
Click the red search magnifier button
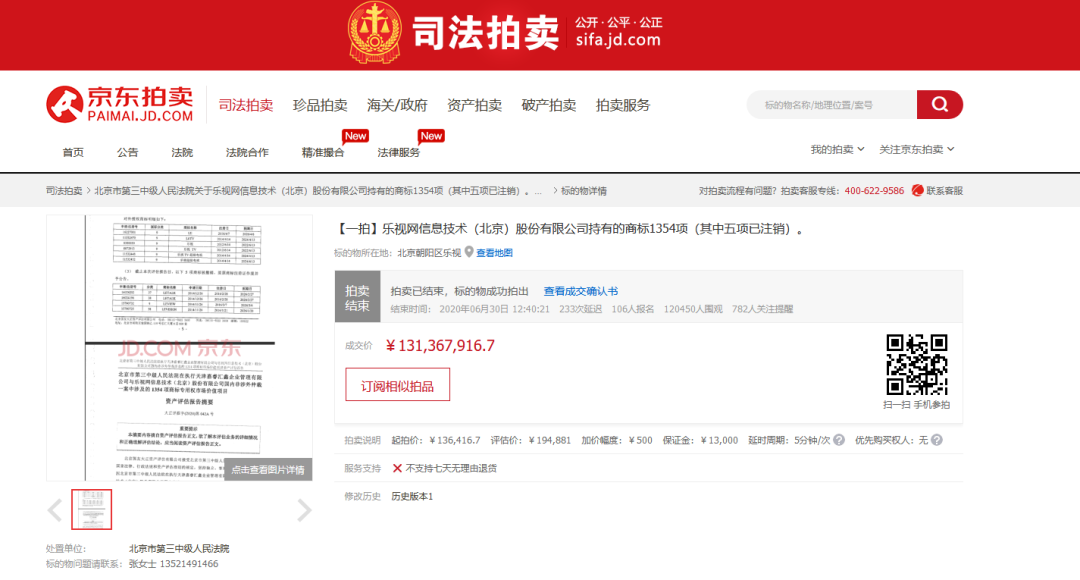[939, 105]
